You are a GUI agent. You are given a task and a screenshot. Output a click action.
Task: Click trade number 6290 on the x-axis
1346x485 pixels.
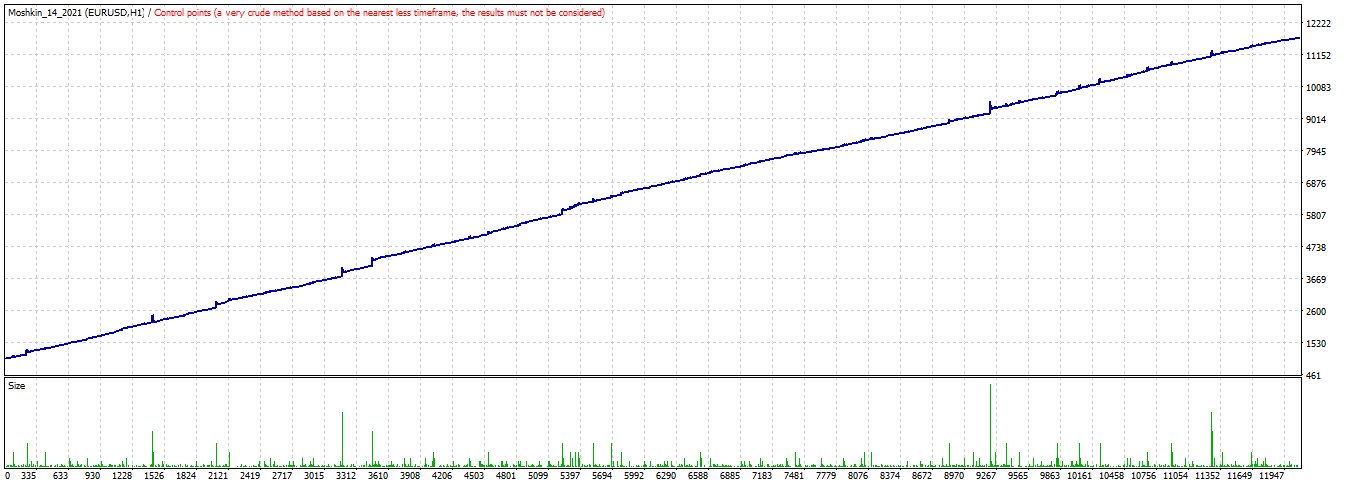point(666,477)
